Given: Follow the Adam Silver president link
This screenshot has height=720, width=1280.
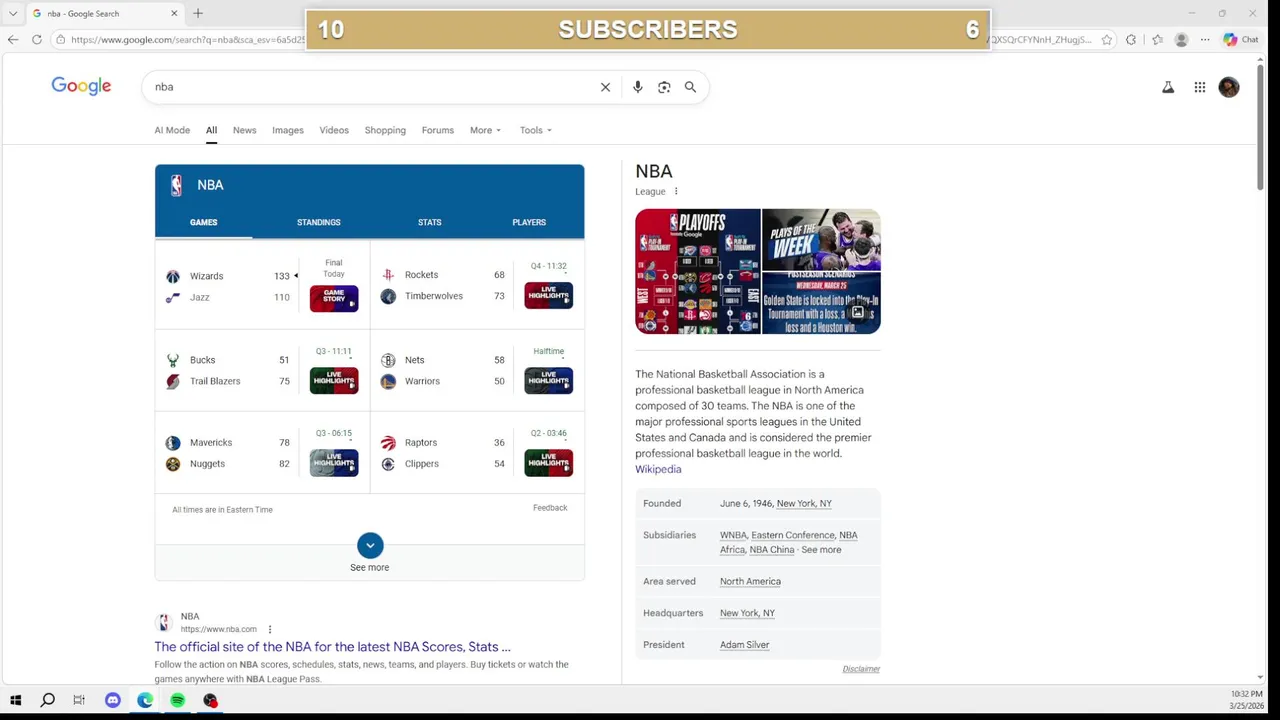Looking at the screenshot, I should coord(745,645).
